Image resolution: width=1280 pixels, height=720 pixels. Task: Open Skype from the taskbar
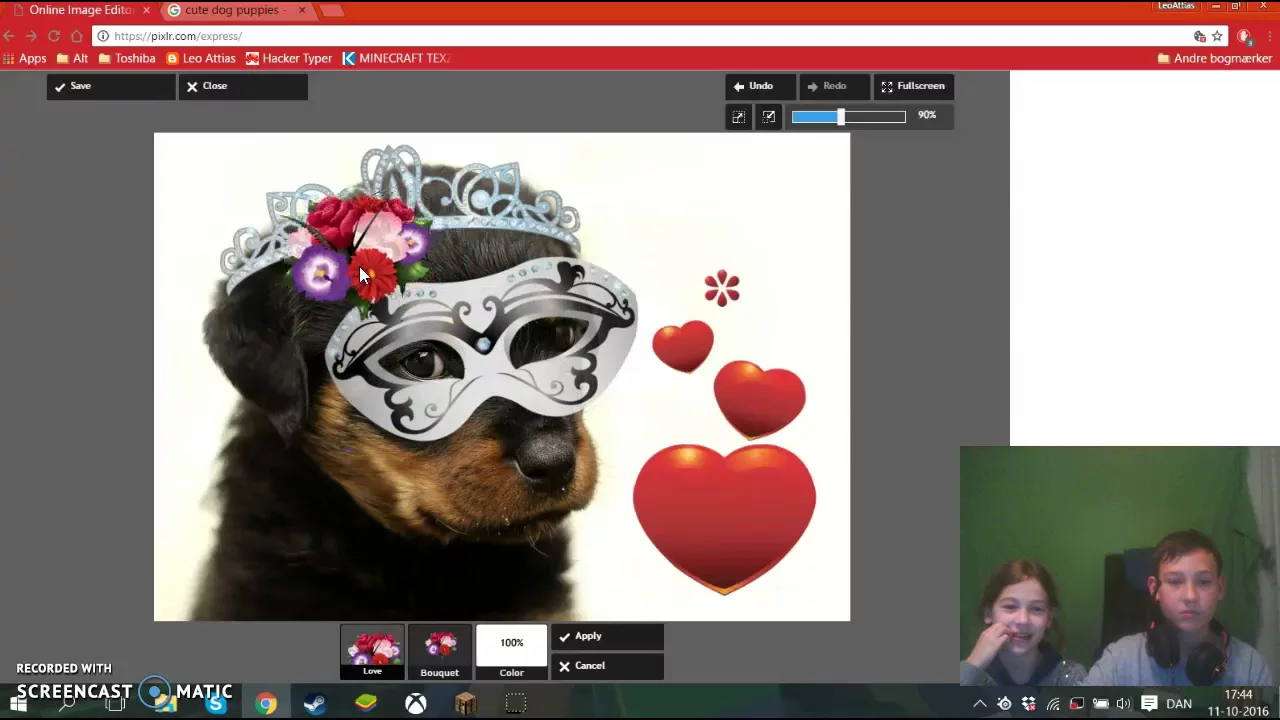pos(216,704)
